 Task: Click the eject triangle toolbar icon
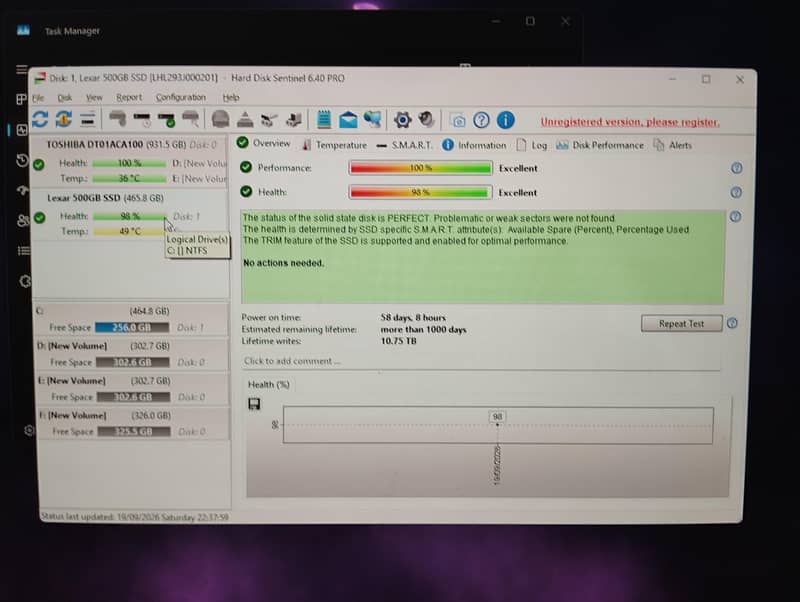[245, 119]
